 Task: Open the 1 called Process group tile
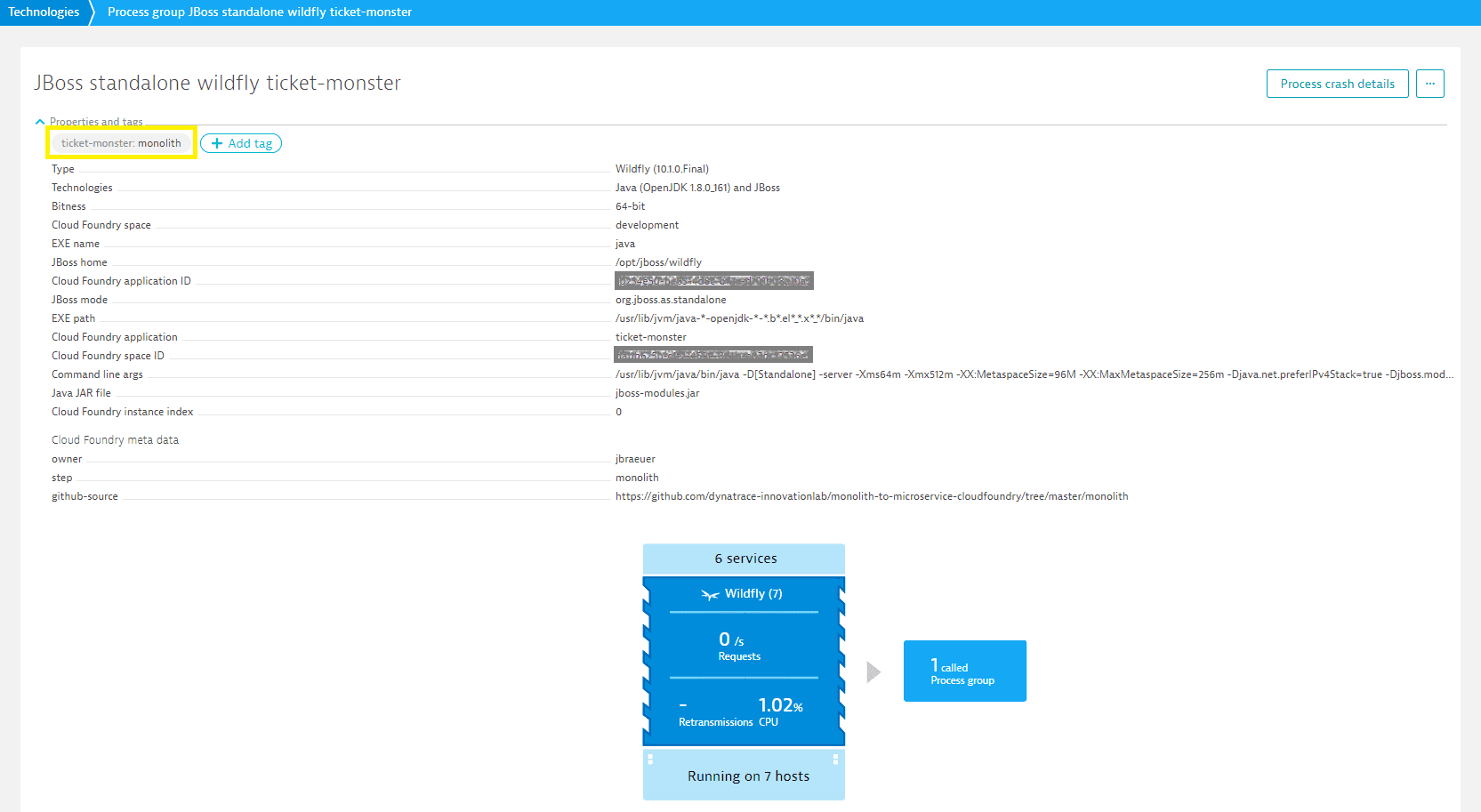[965, 671]
